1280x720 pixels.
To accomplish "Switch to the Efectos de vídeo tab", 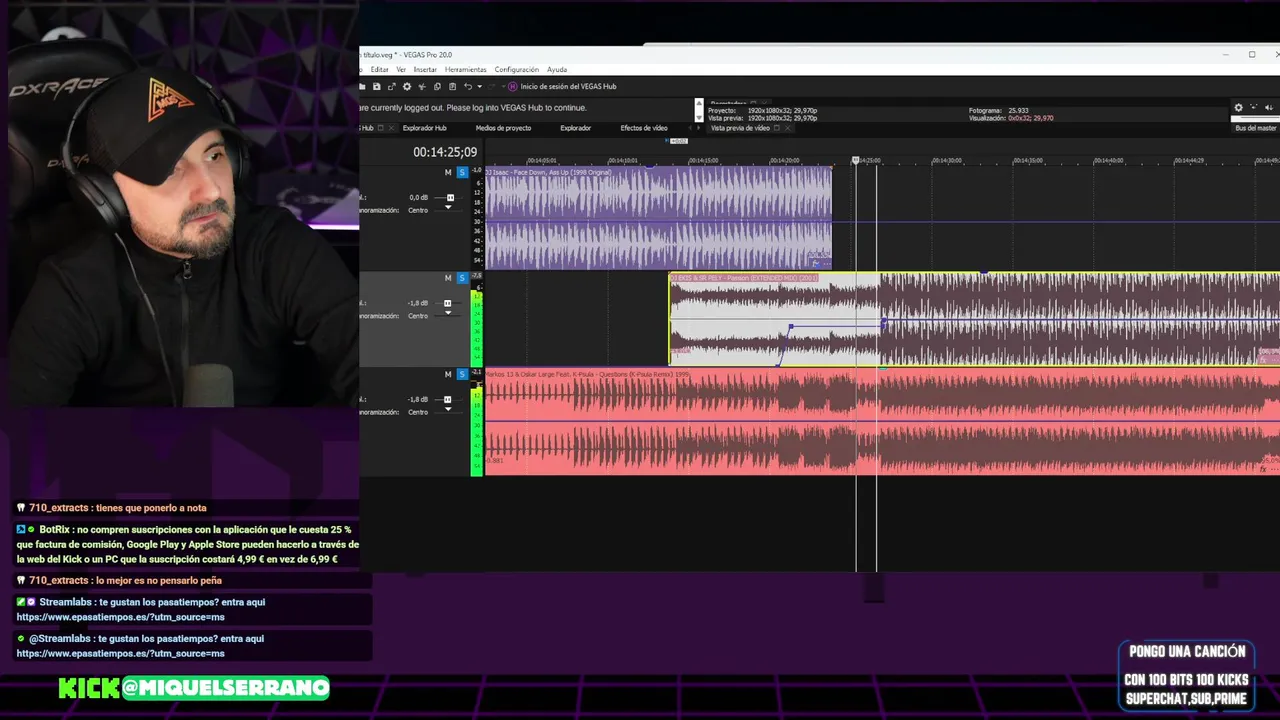I will click(644, 128).
